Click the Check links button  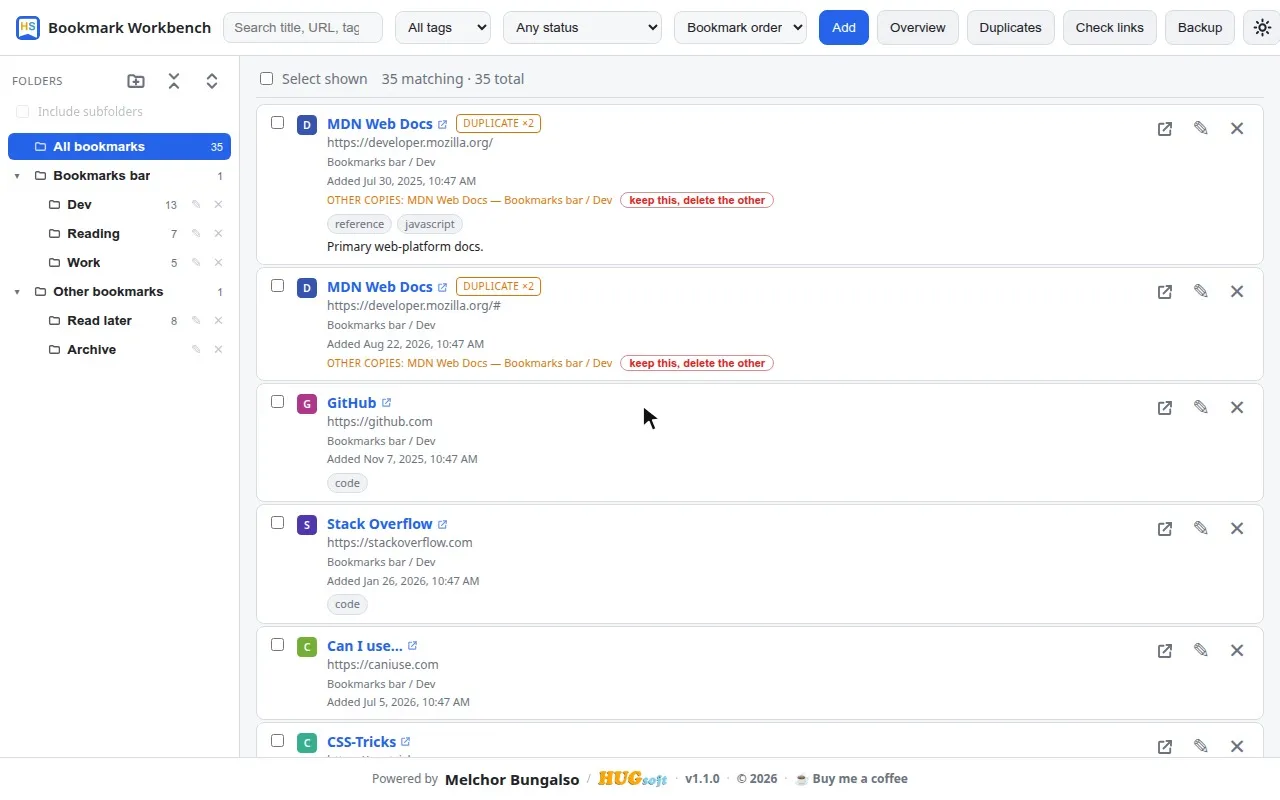click(1110, 28)
